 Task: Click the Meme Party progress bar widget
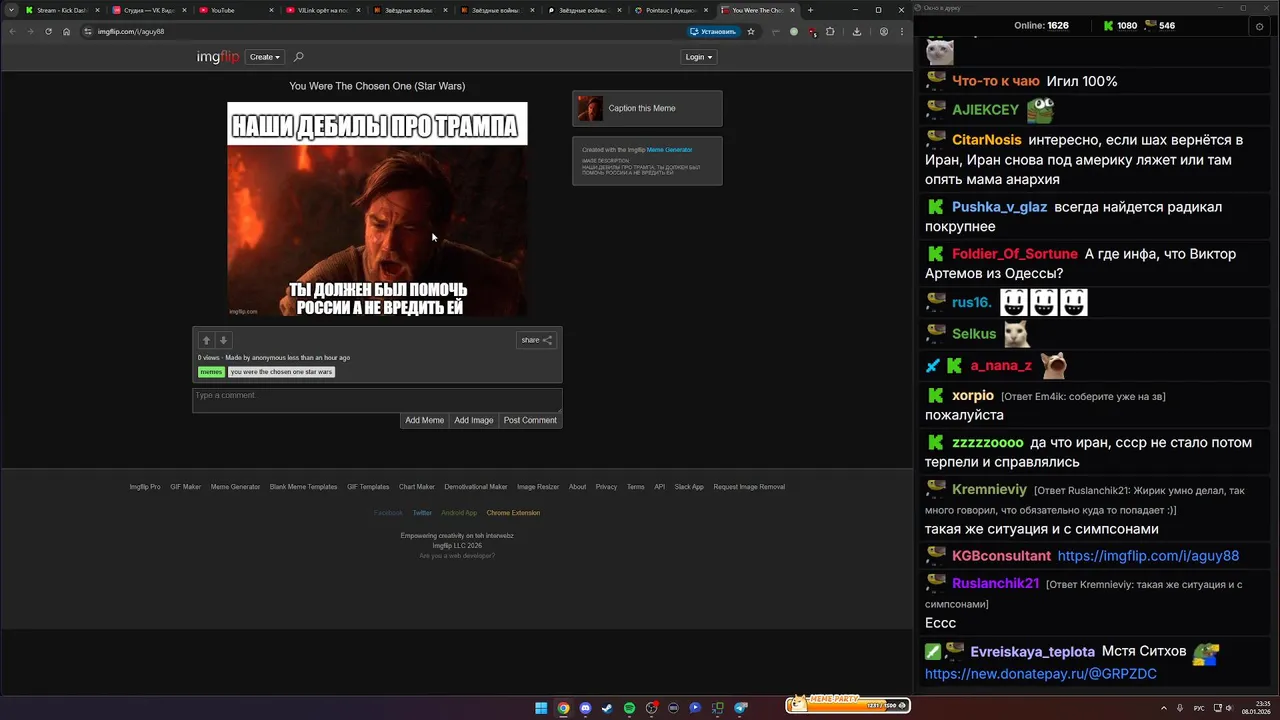(x=847, y=704)
